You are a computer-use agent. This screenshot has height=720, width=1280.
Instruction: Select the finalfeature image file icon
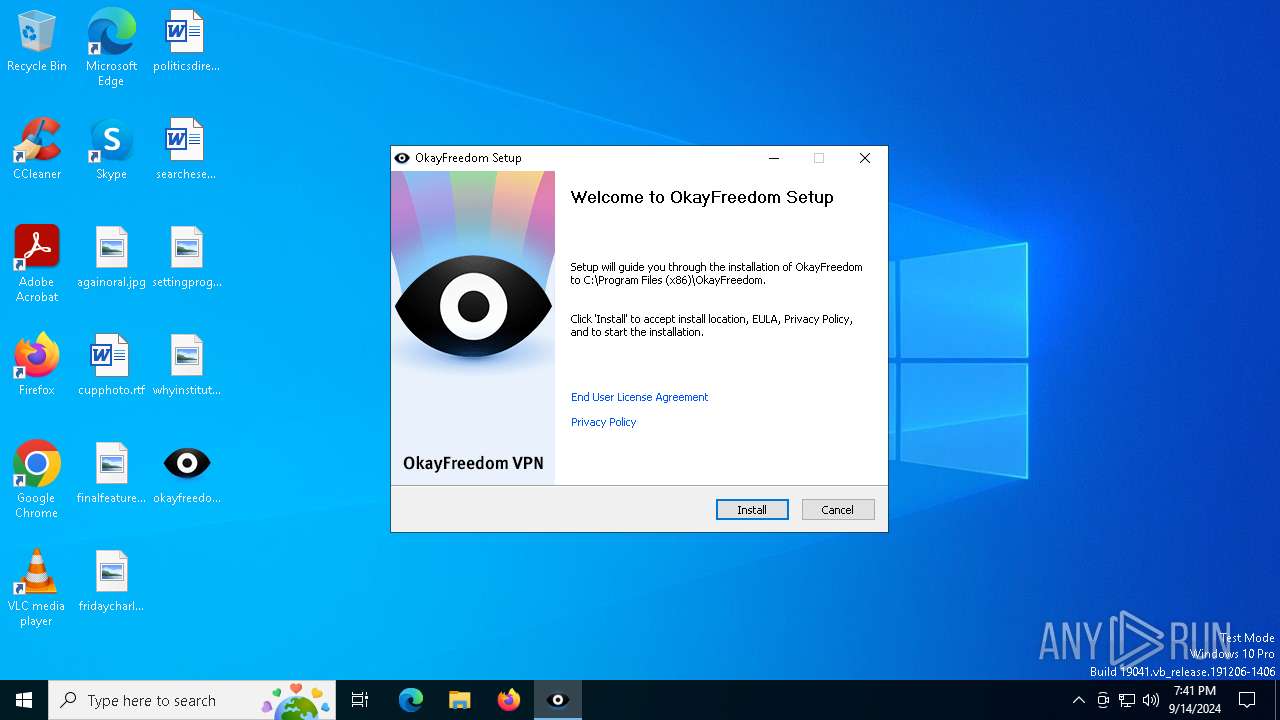111,474
